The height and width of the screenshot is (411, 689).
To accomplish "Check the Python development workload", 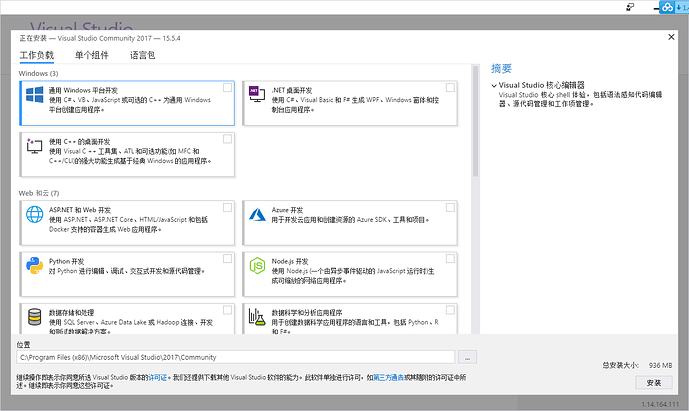I will point(227,258).
